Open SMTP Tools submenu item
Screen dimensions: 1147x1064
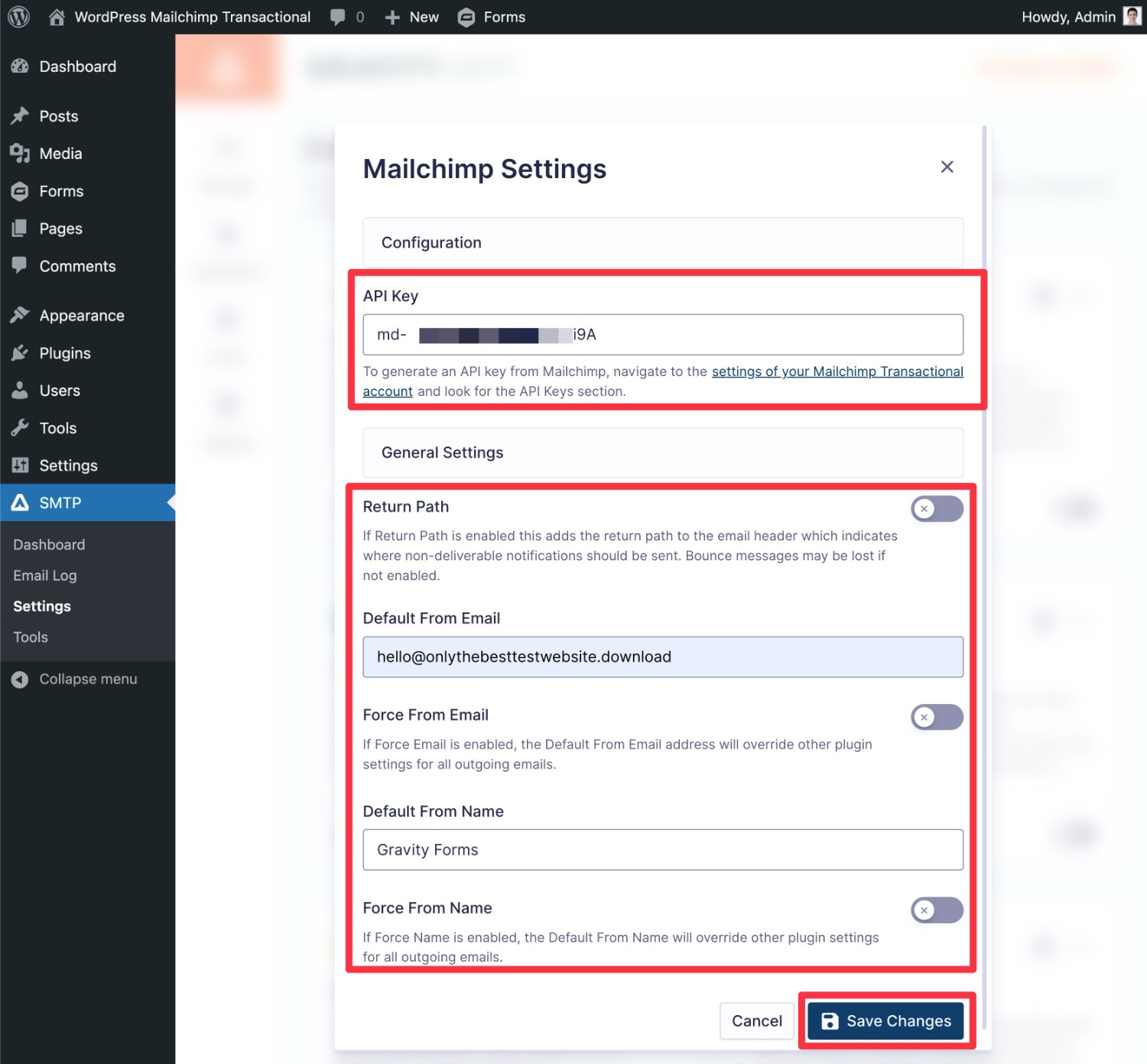(31, 637)
